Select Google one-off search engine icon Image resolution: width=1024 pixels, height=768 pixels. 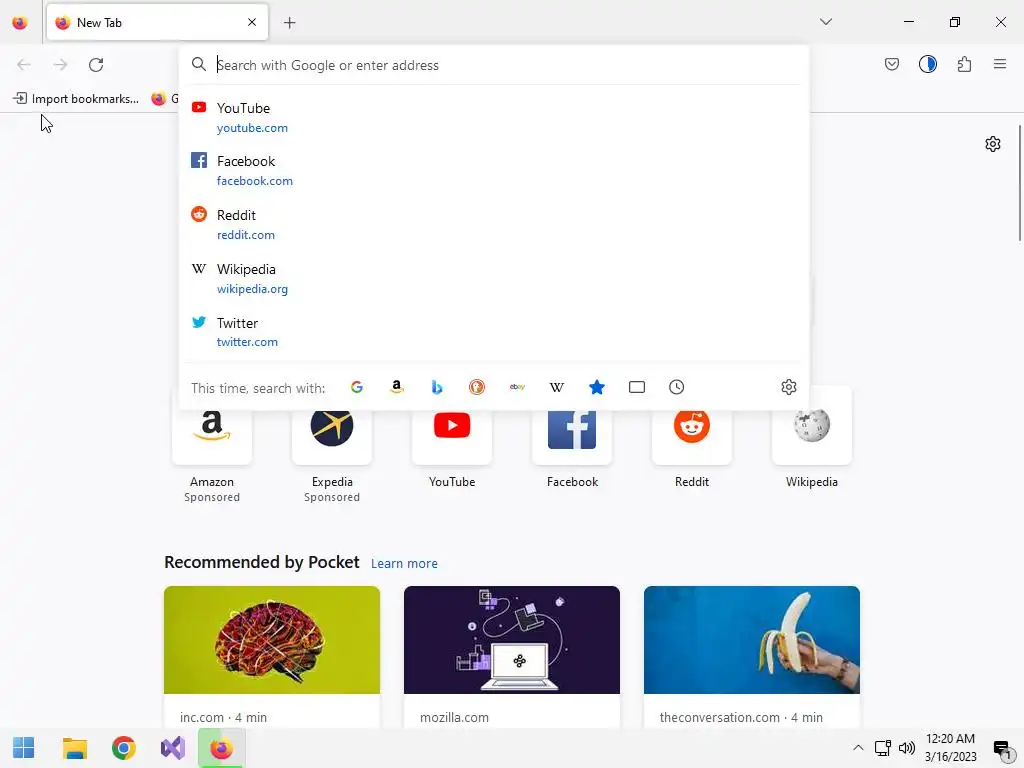click(357, 387)
